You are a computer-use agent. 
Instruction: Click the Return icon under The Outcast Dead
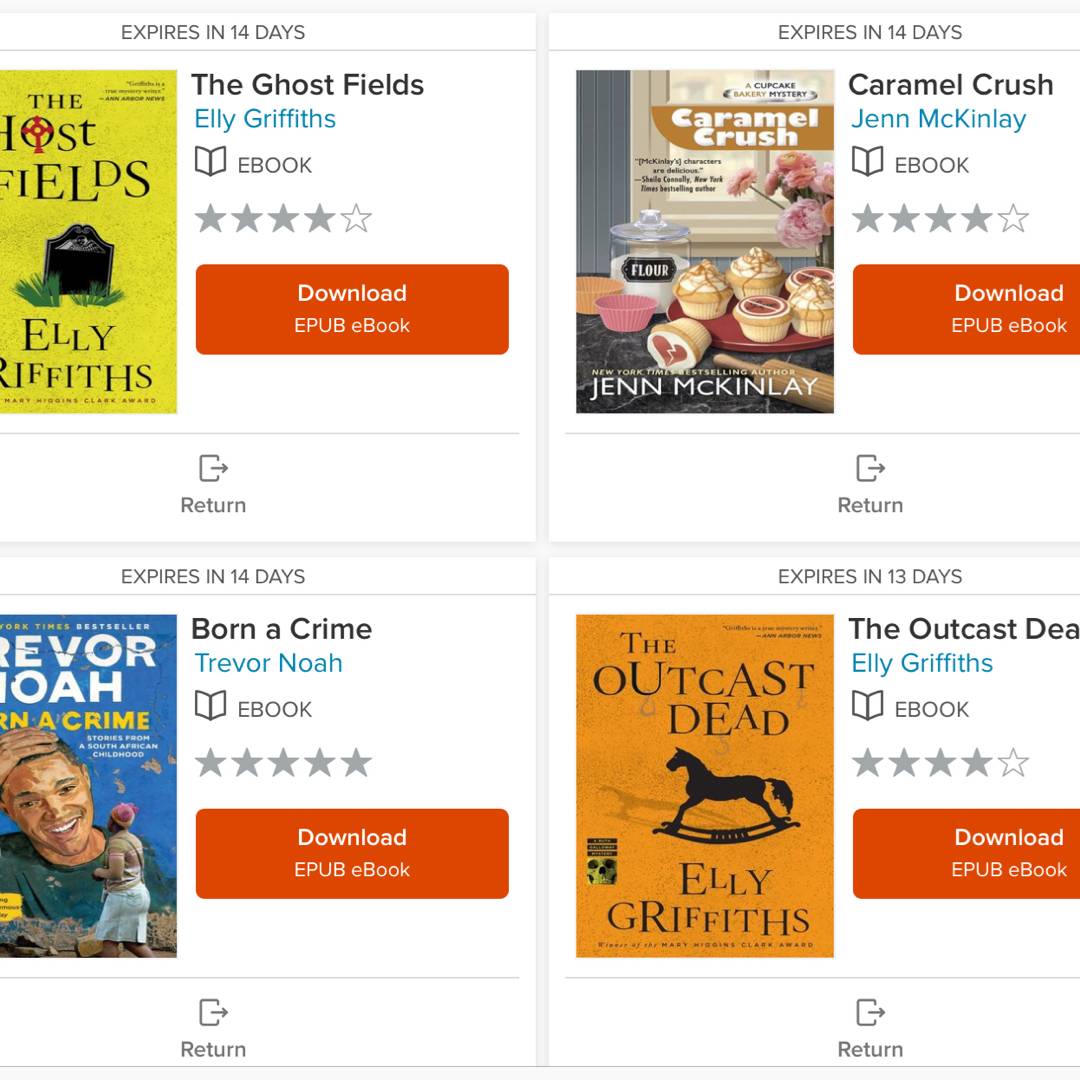[870, 1012]
